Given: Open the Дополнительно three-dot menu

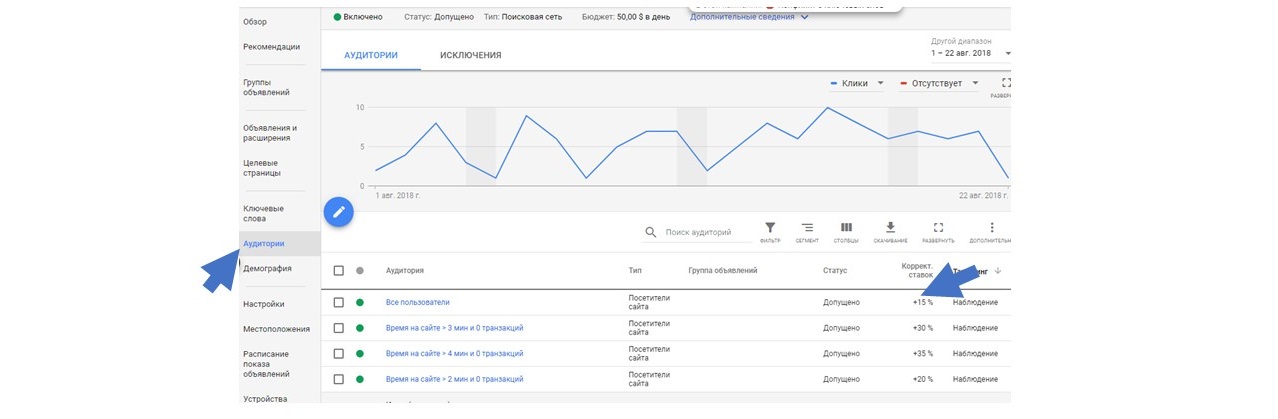Looking at the screenshot, I should tap(991, 228).
